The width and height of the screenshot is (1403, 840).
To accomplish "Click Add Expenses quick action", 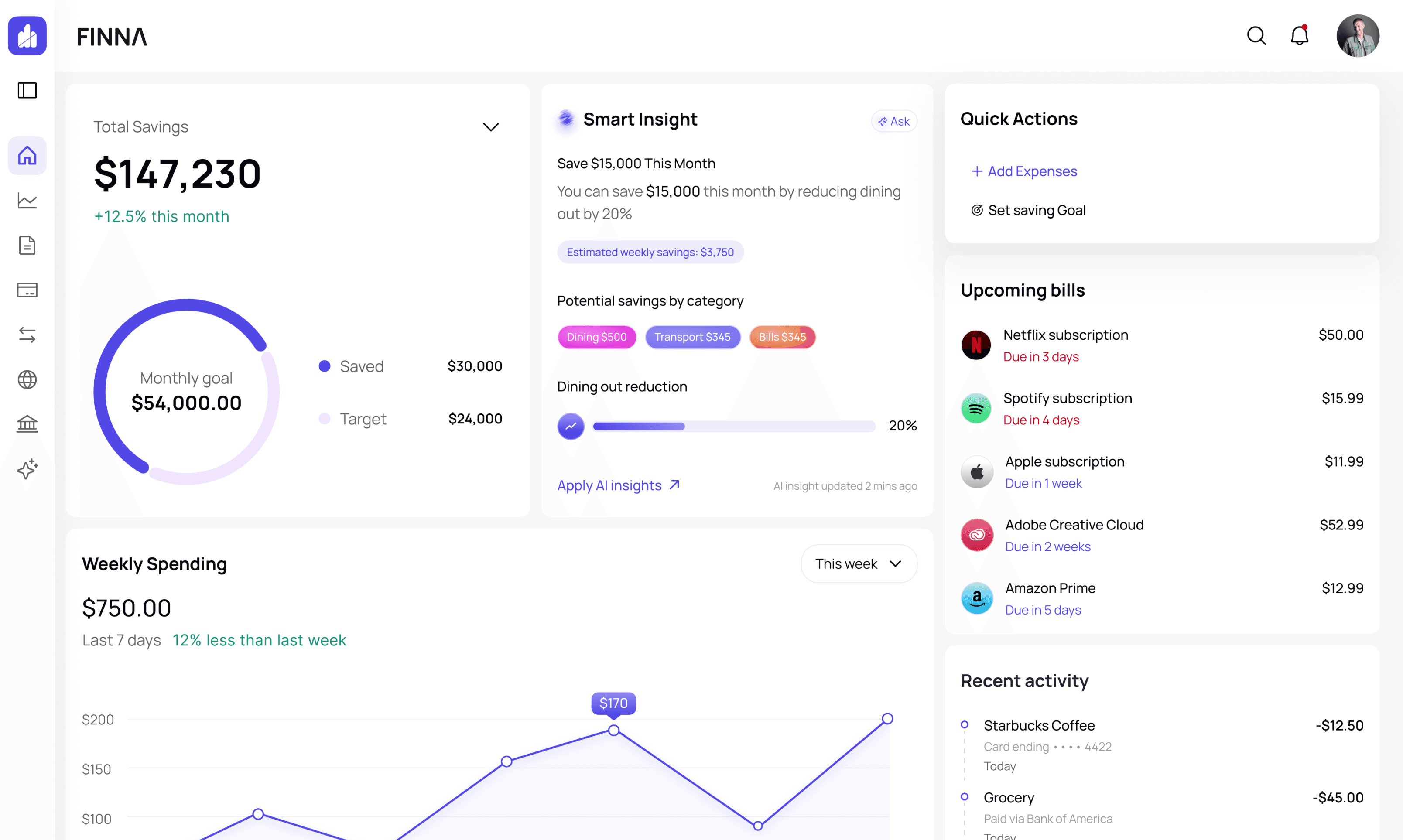I will [x=1023, y=171].
